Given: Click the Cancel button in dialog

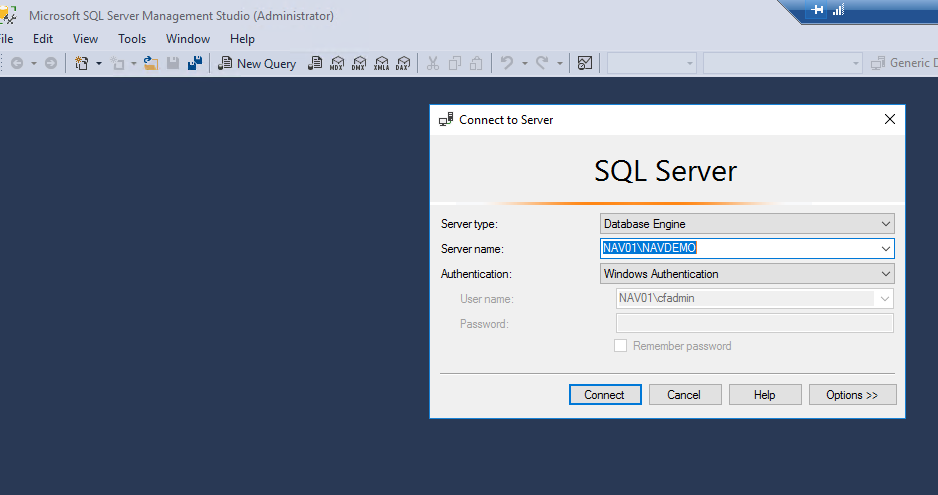Looking at the screenshot, I should [685, 395].
